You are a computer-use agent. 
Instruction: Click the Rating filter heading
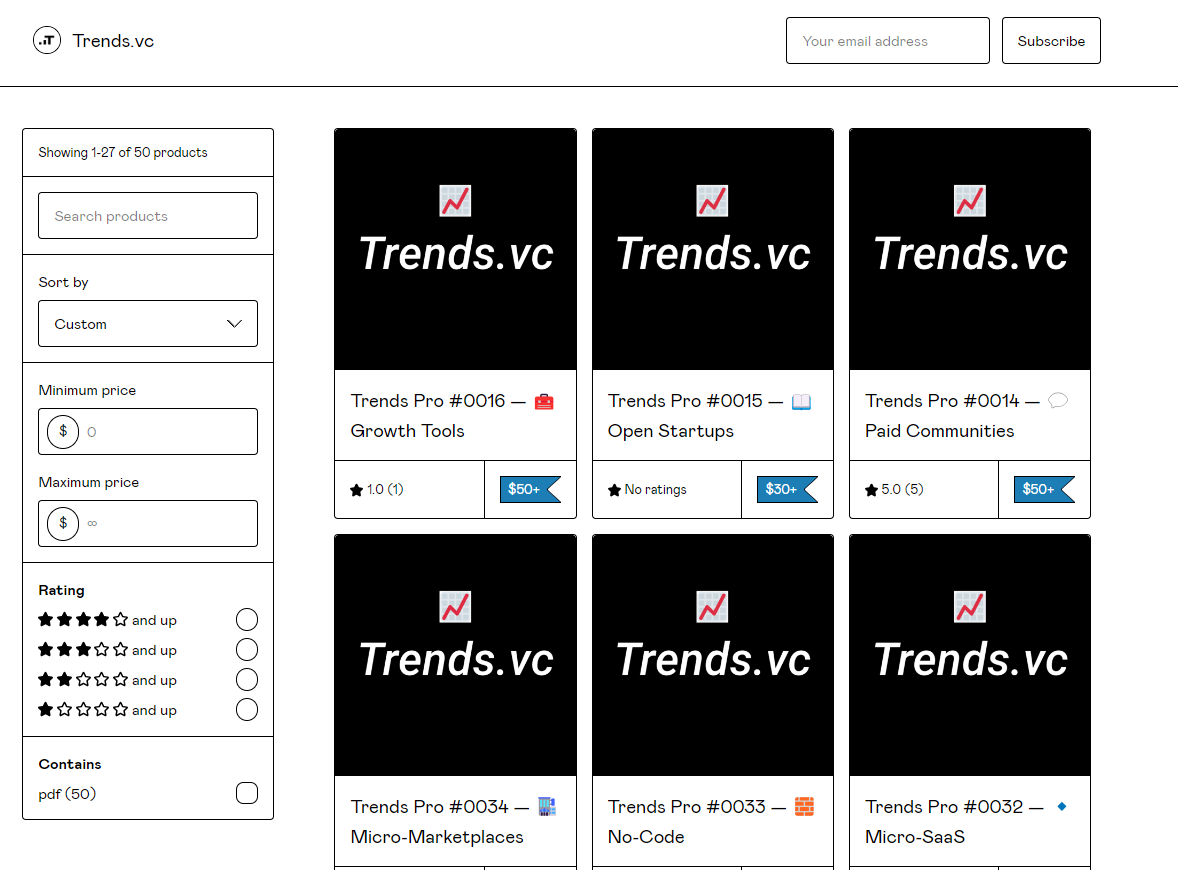[62, 591]
